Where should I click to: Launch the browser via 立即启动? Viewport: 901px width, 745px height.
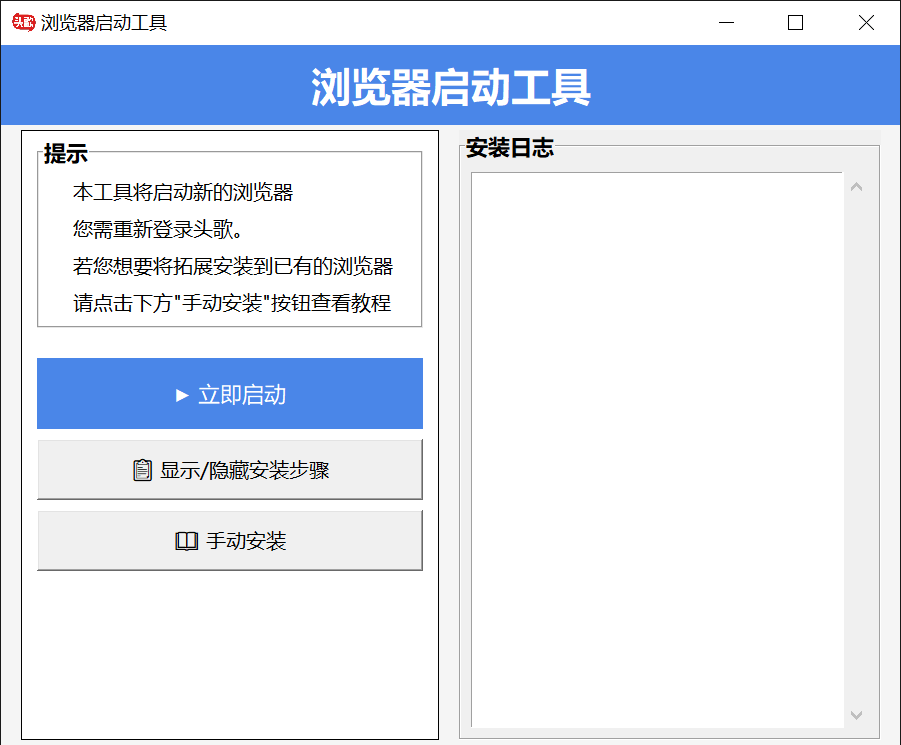click(x=230, y=393)
